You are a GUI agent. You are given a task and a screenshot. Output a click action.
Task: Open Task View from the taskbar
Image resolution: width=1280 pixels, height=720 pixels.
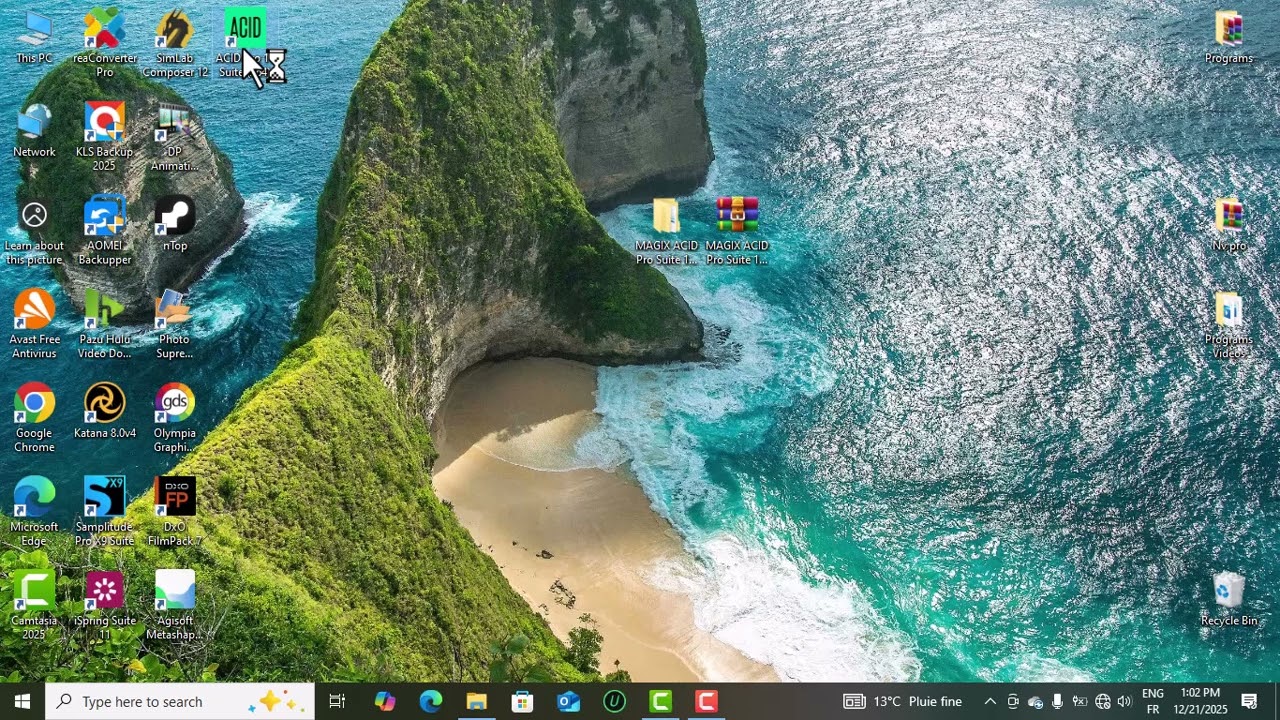[337, 701]
